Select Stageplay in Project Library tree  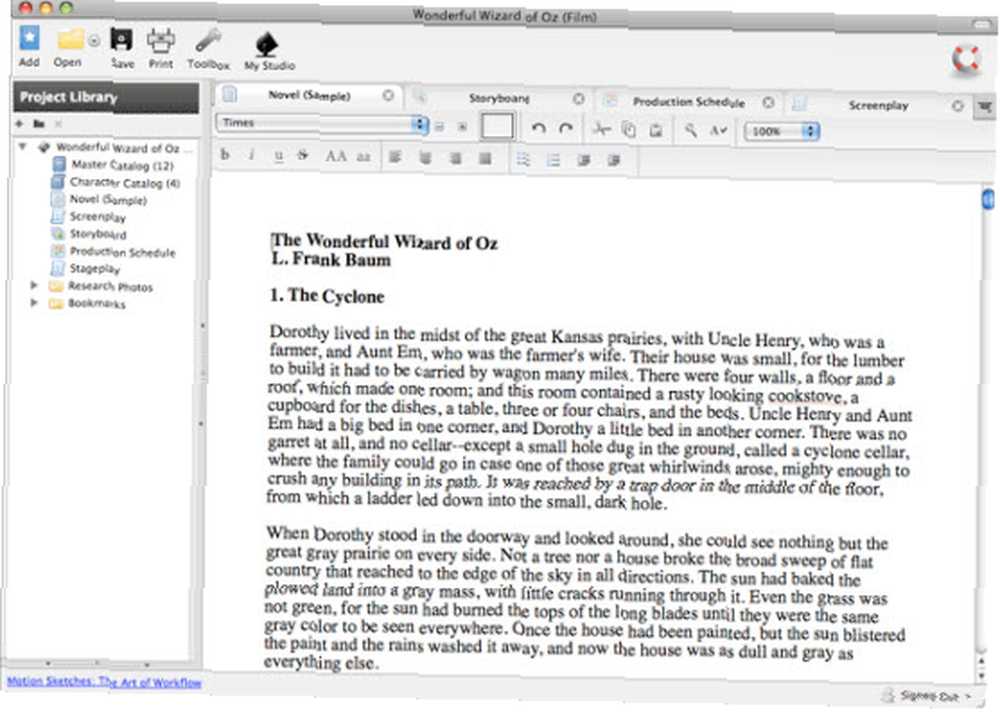(x=85, y=269)
